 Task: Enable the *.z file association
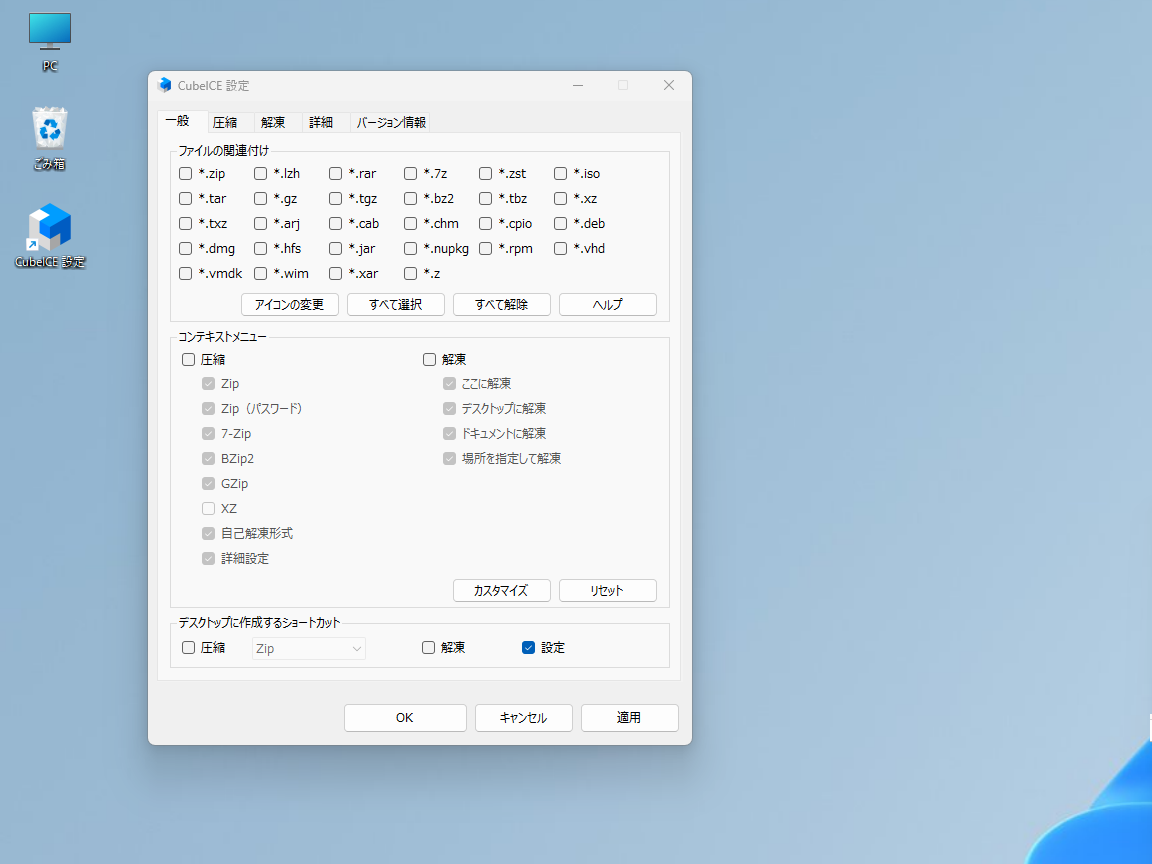tap(410, 273)
